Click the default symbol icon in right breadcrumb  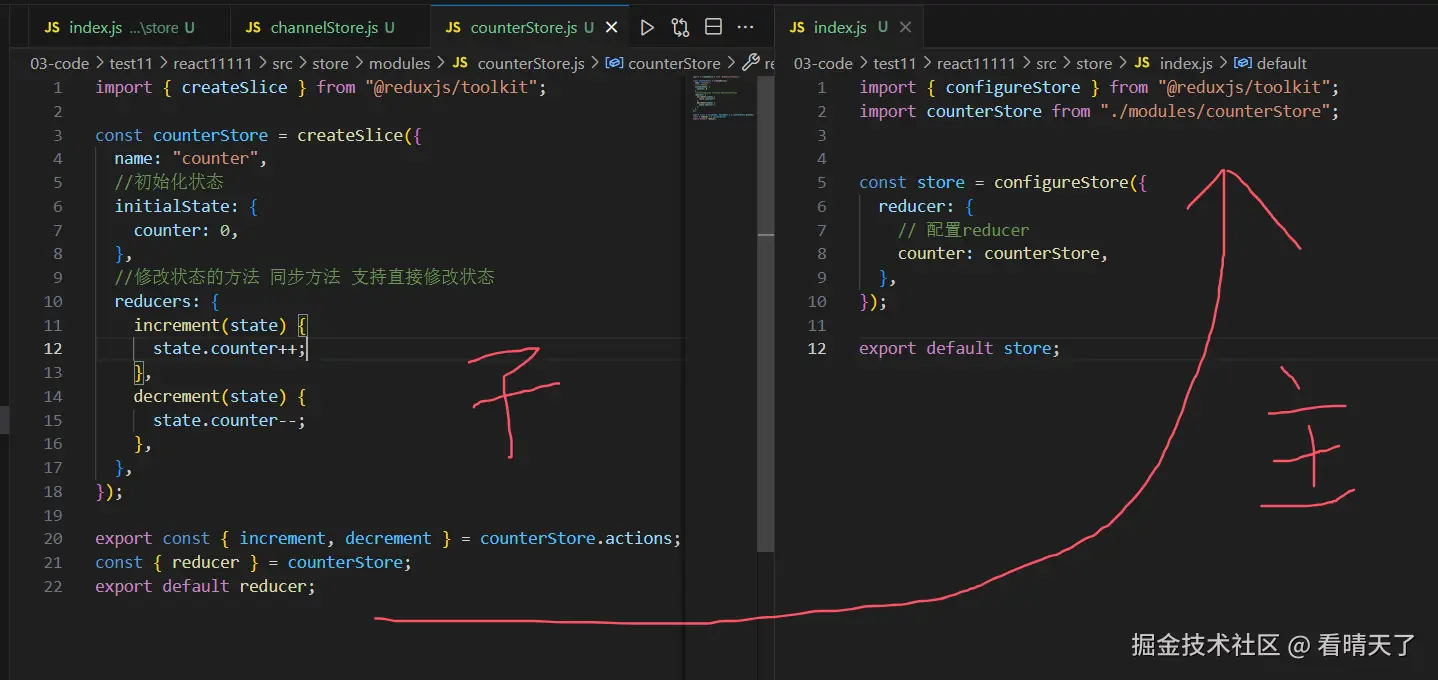(1243, 62)
